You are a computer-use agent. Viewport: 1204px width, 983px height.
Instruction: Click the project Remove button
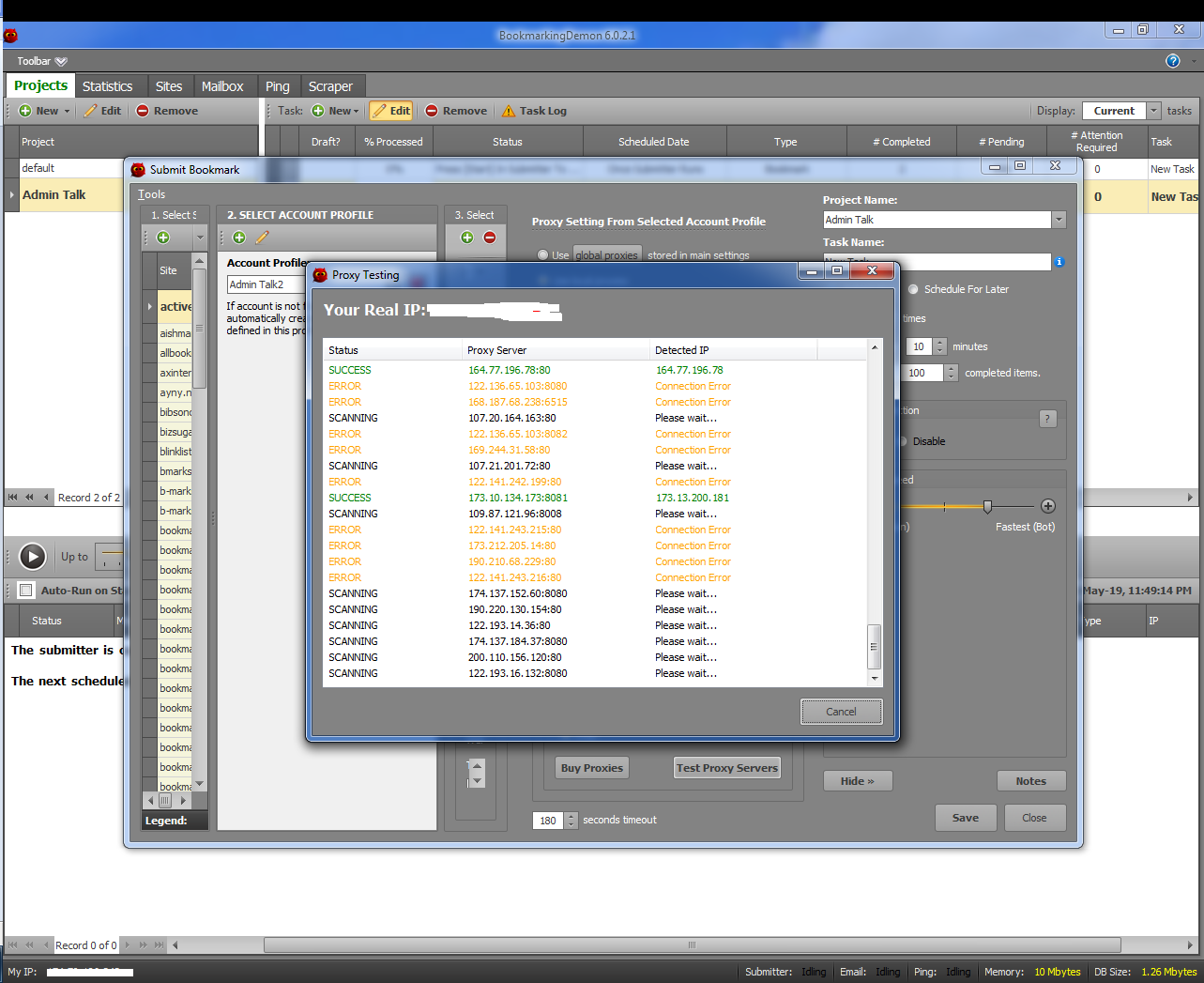[x=167, y=111]
